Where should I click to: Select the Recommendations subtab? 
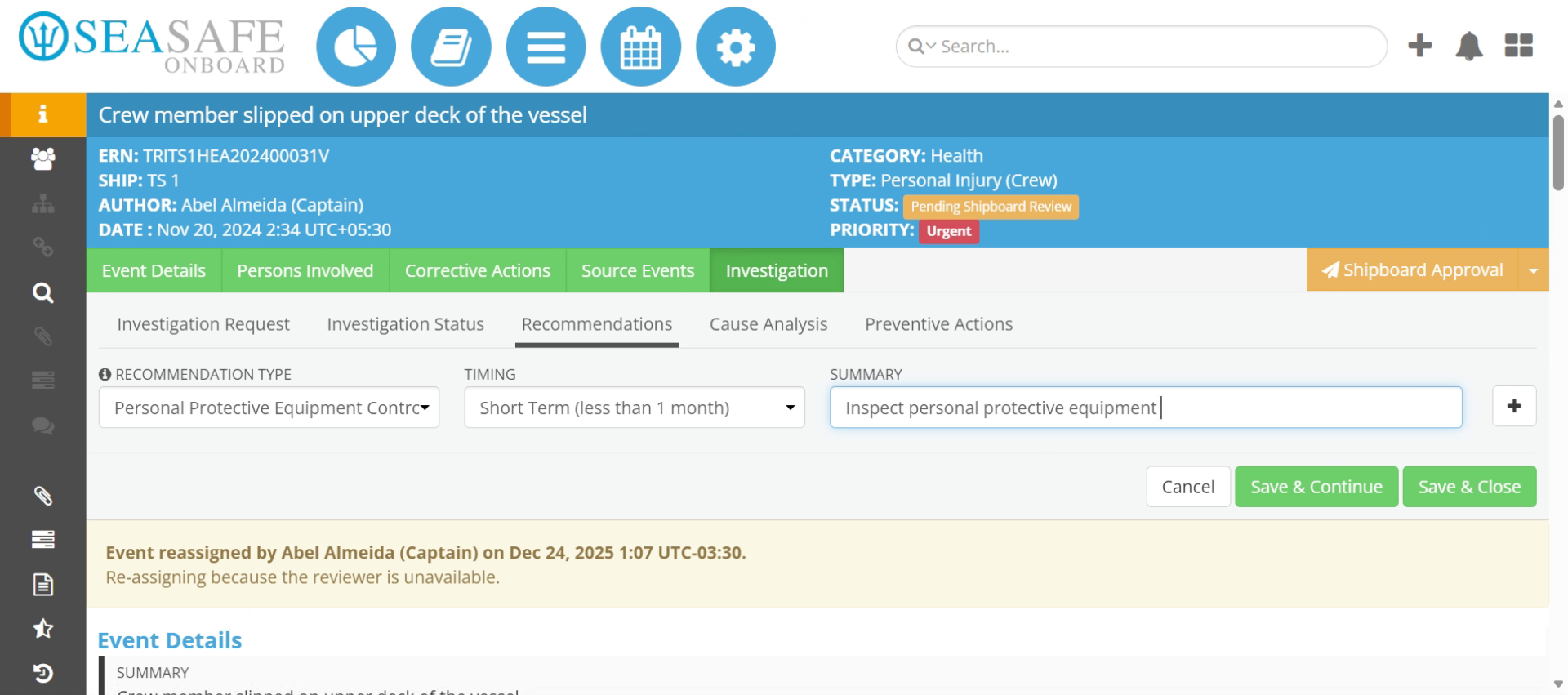coord(597,324)
